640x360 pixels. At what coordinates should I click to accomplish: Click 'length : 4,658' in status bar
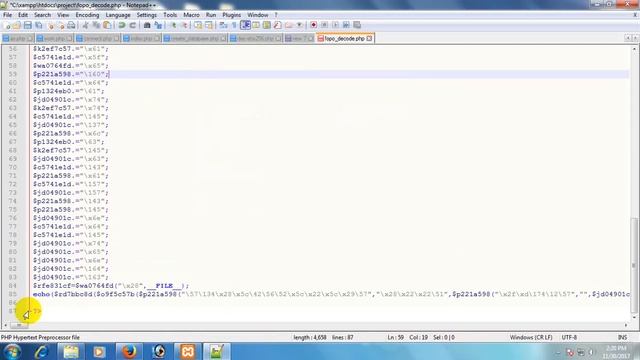(309, 338)
